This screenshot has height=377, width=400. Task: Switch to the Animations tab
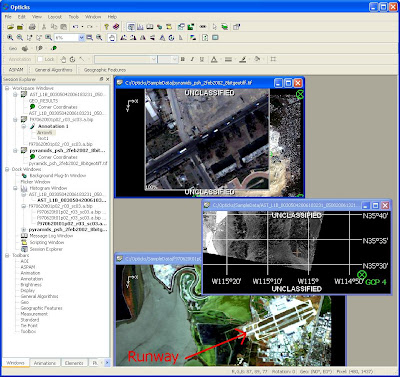pyautogui.click(x=45, y=363)
